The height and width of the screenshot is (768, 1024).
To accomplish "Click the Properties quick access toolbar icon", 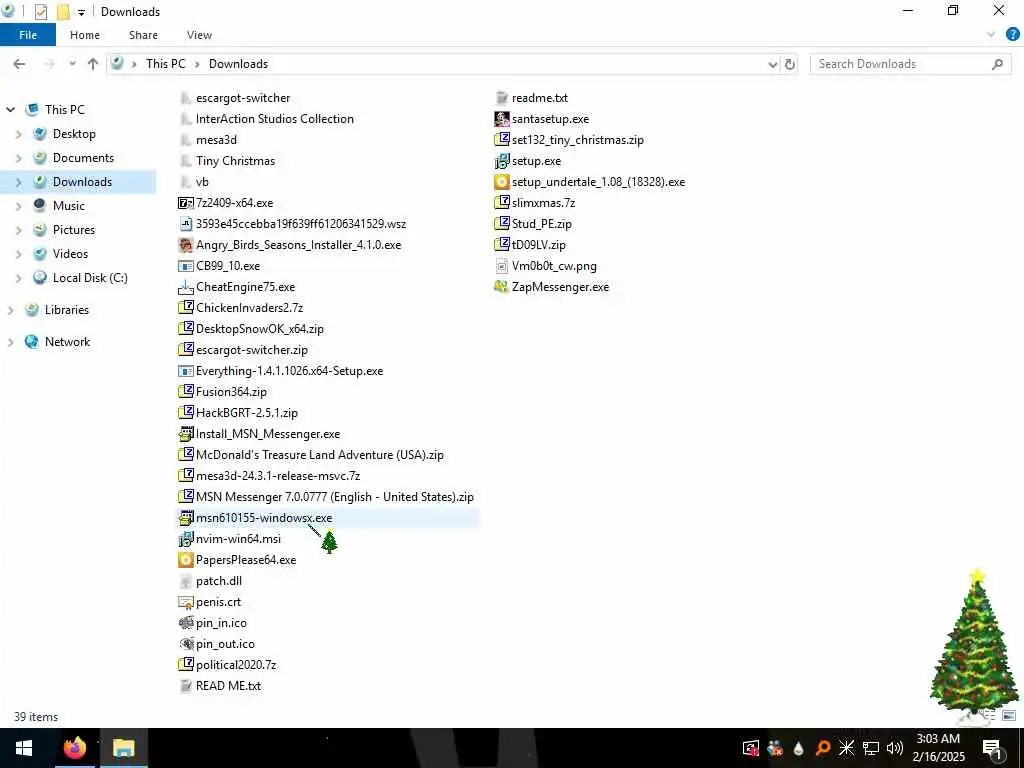I will tap(40, 12).
